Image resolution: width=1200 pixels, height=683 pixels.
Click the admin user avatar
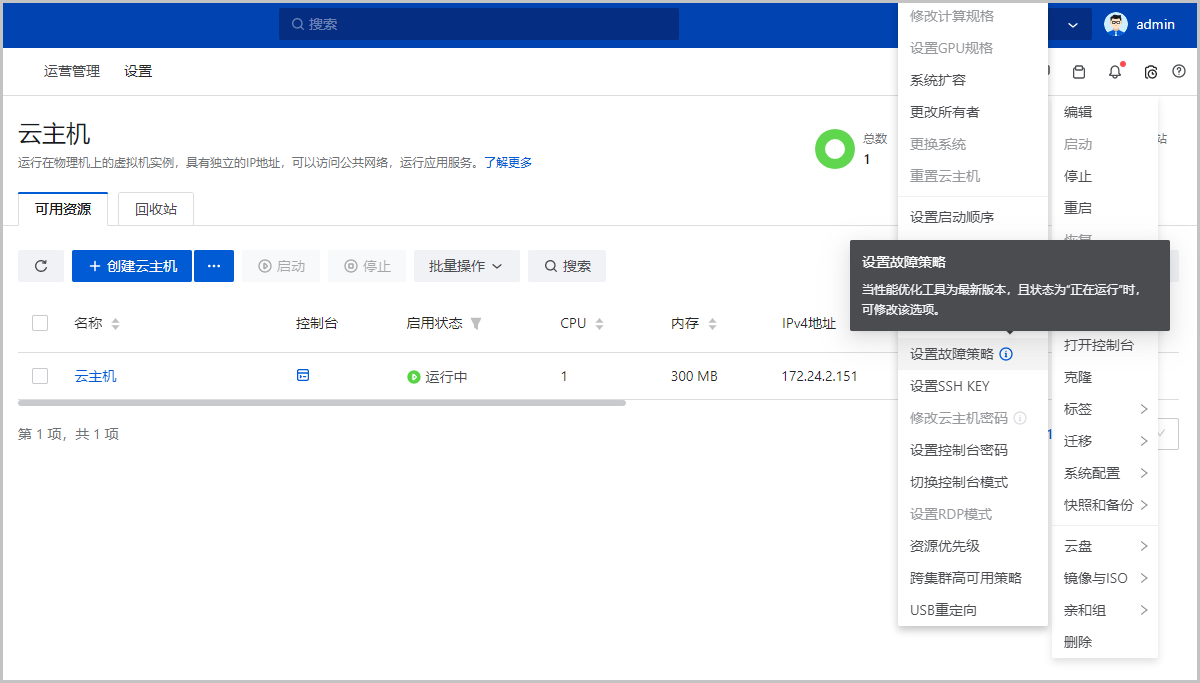(1116, 24)
